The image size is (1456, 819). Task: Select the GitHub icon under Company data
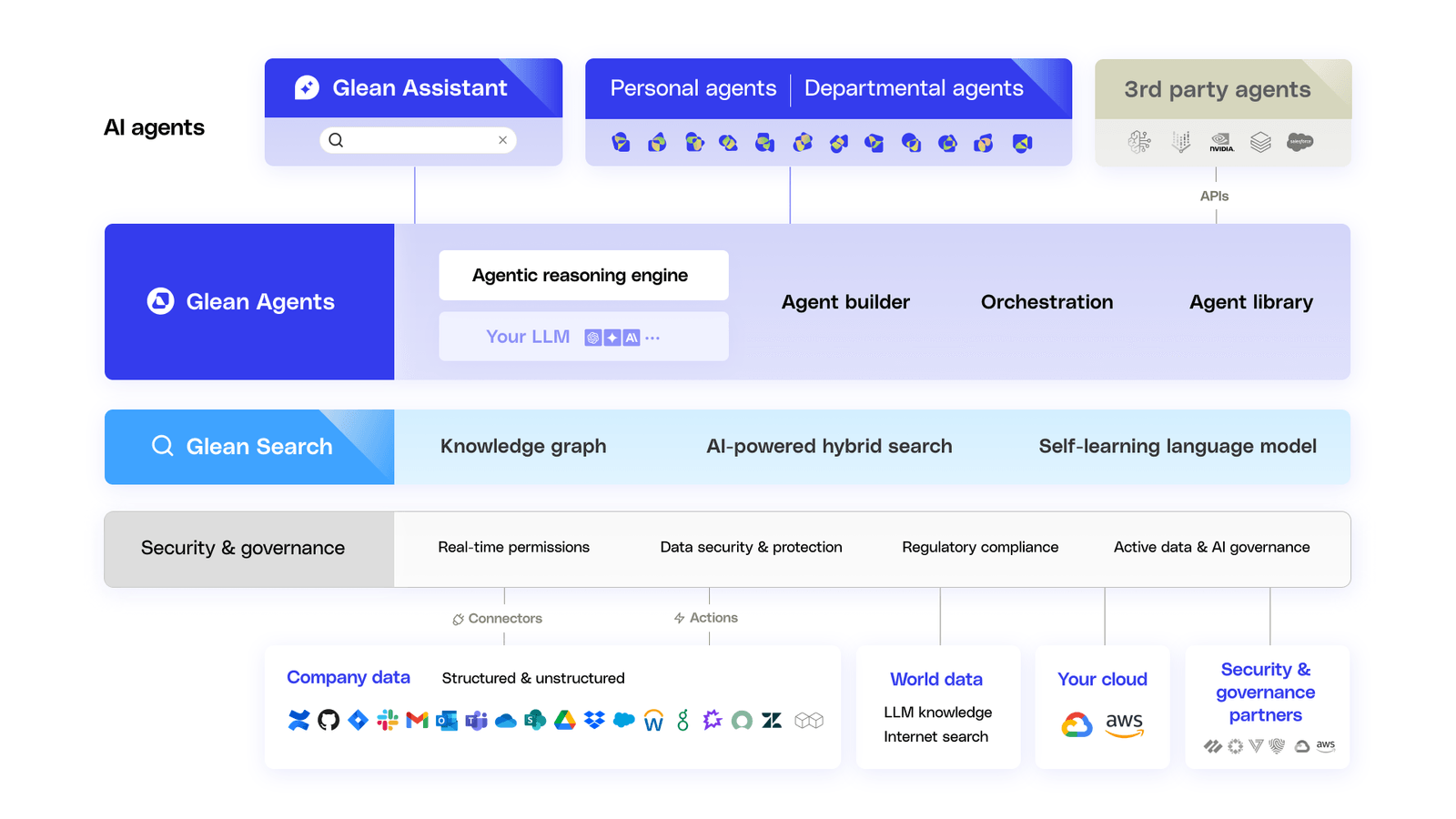tap(329, 720)
